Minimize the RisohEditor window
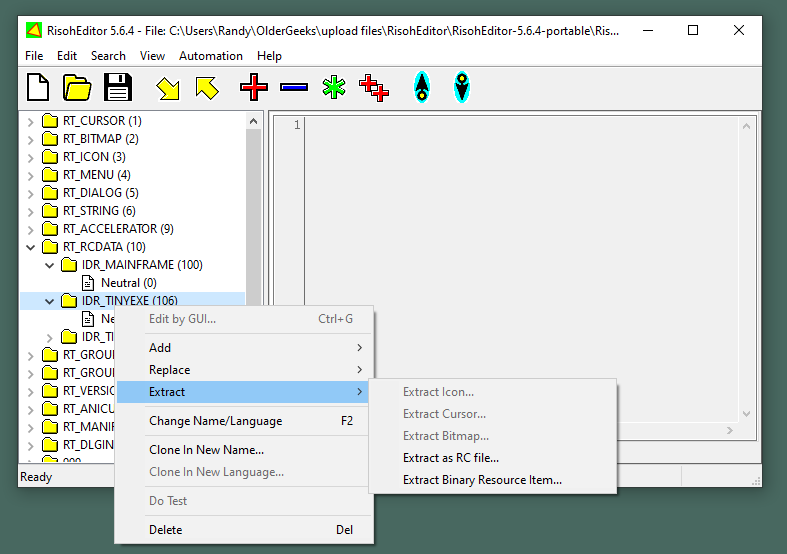The height and width of the screenshot is (554, 787). (648, 31)
